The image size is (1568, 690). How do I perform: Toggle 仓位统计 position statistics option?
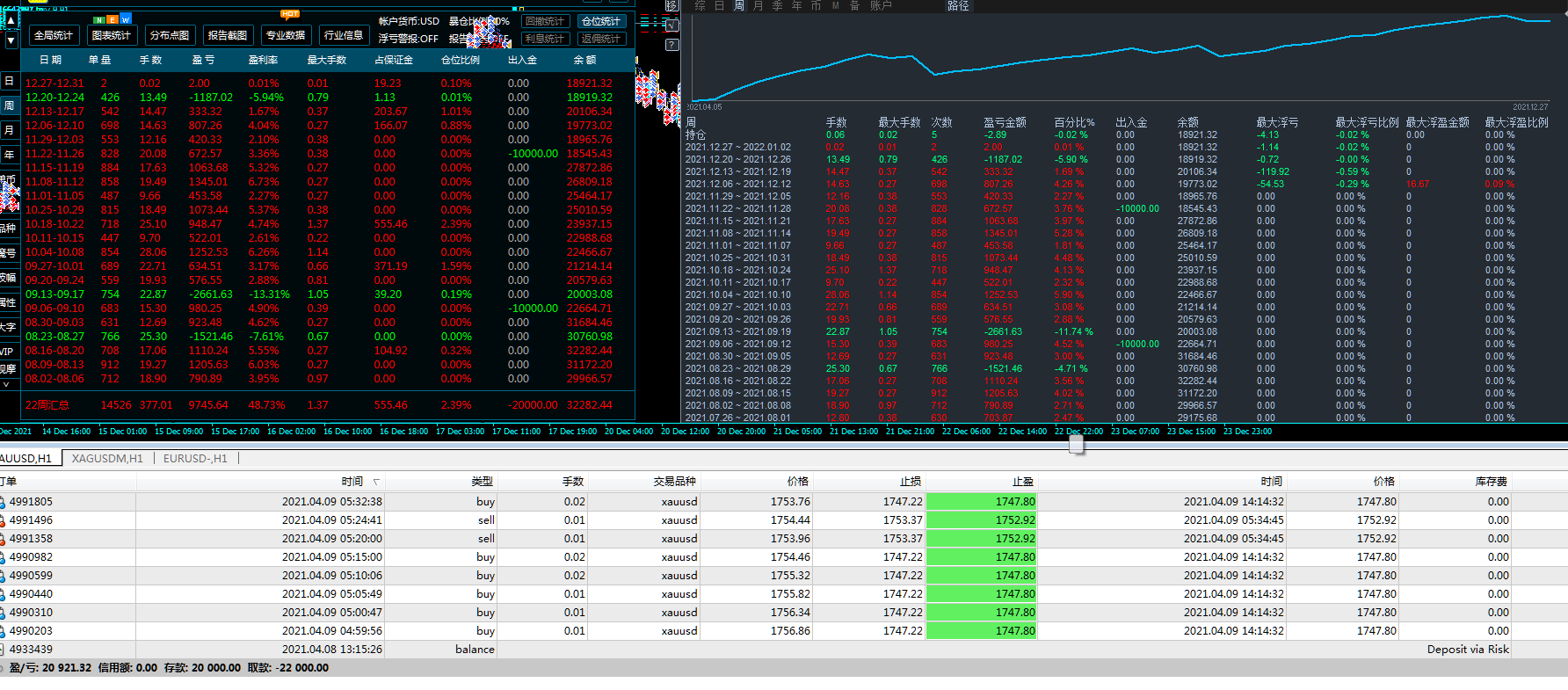601,21
